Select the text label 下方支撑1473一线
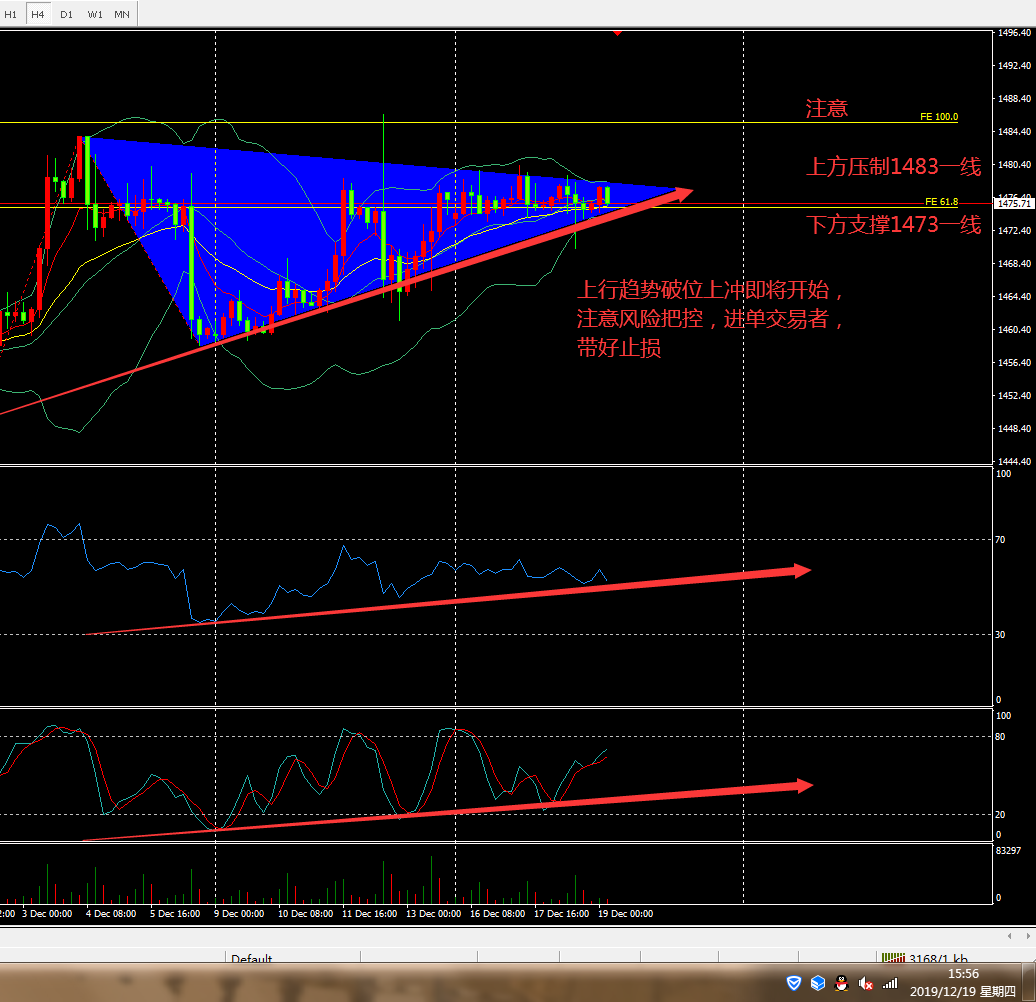Viewport: 1036px width, 1002px height. 893,225
